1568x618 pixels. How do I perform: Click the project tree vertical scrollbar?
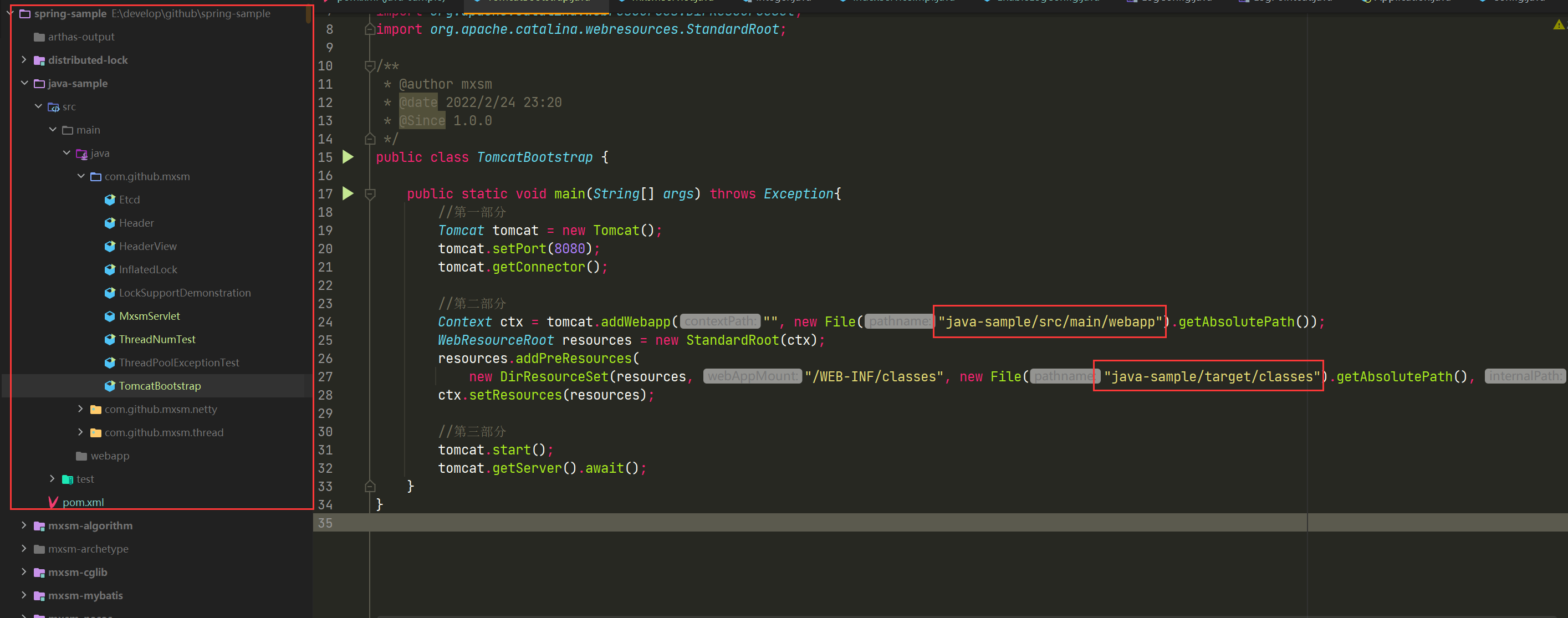309,13
